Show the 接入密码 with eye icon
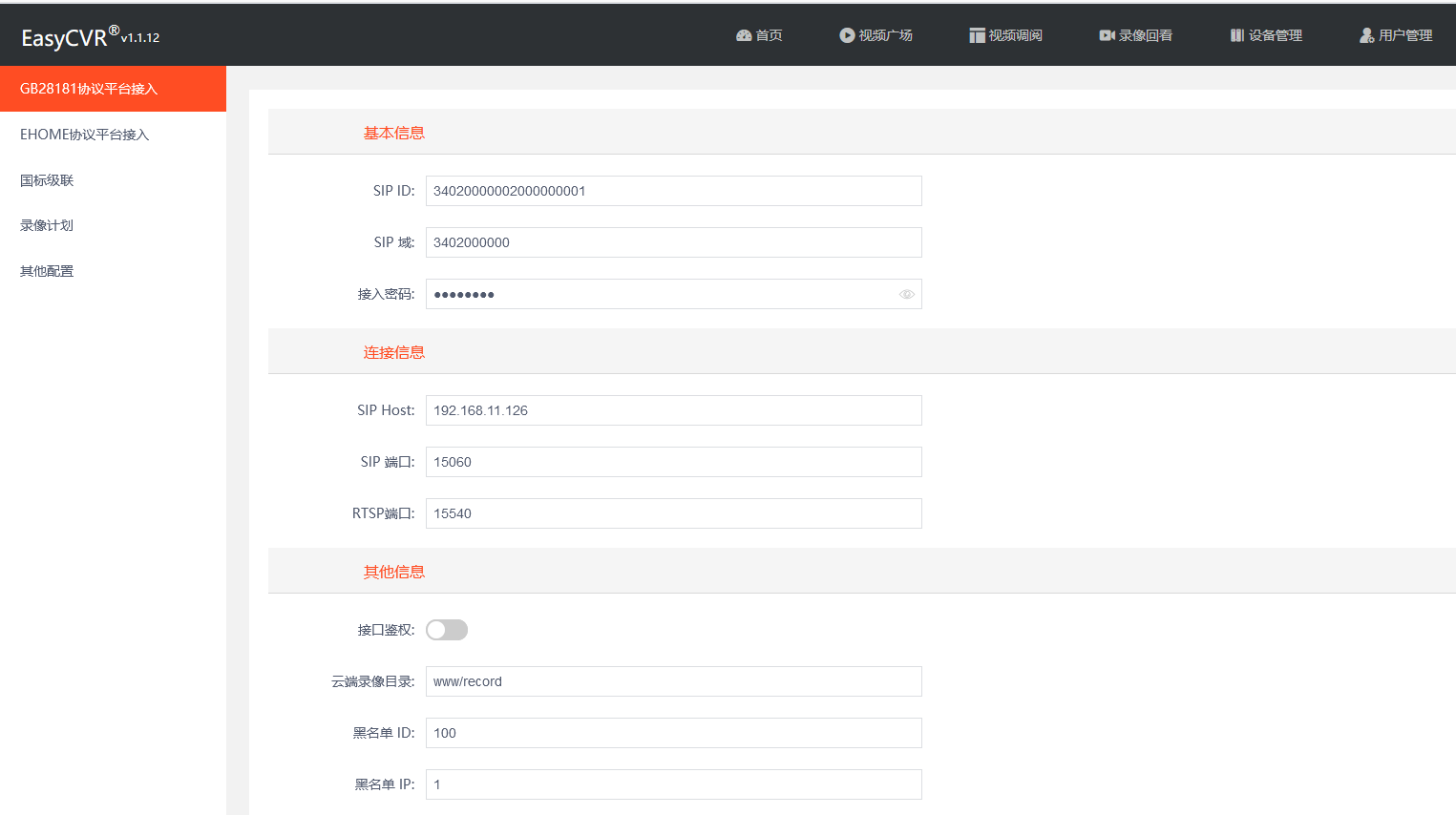Screen dimensions: 1456x815 [906, 294]
